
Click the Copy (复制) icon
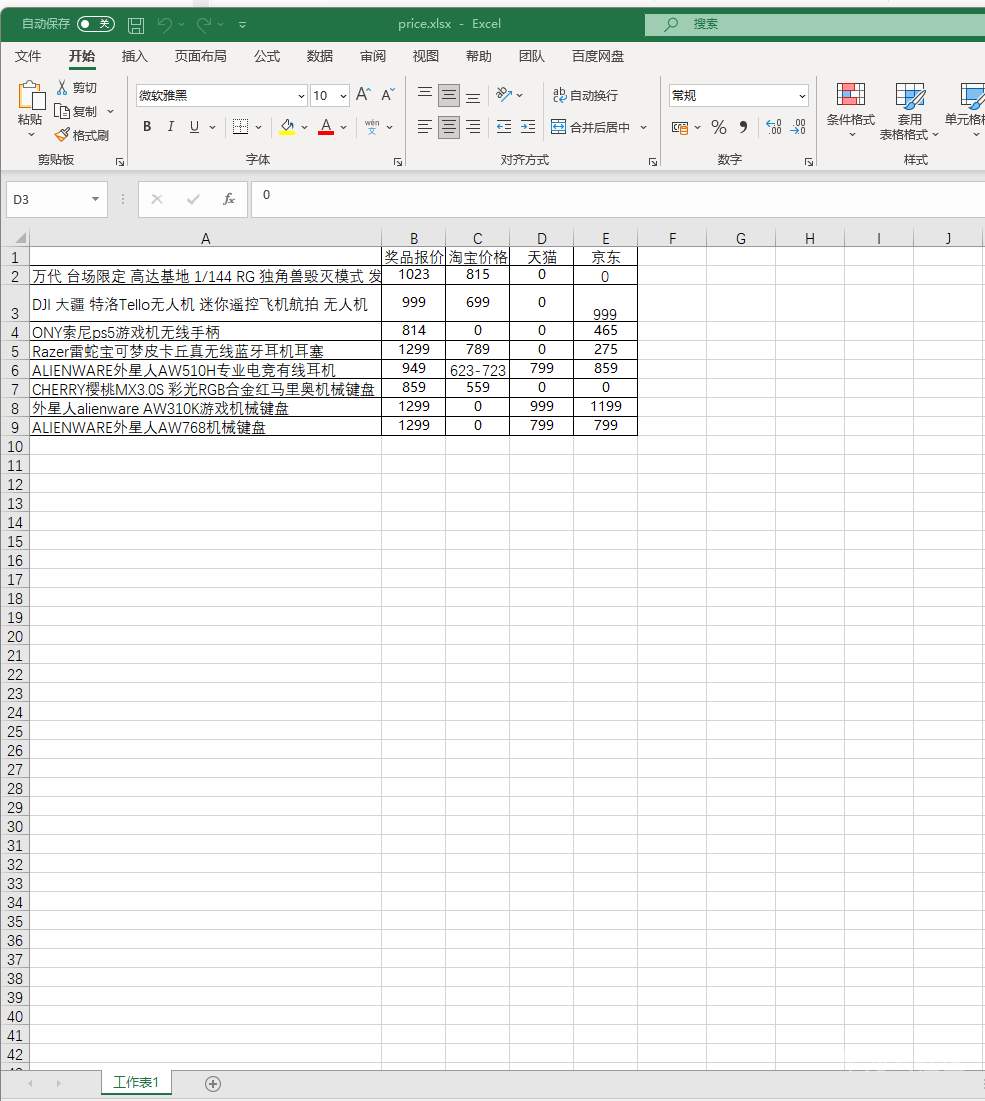[x=62, y=111]
